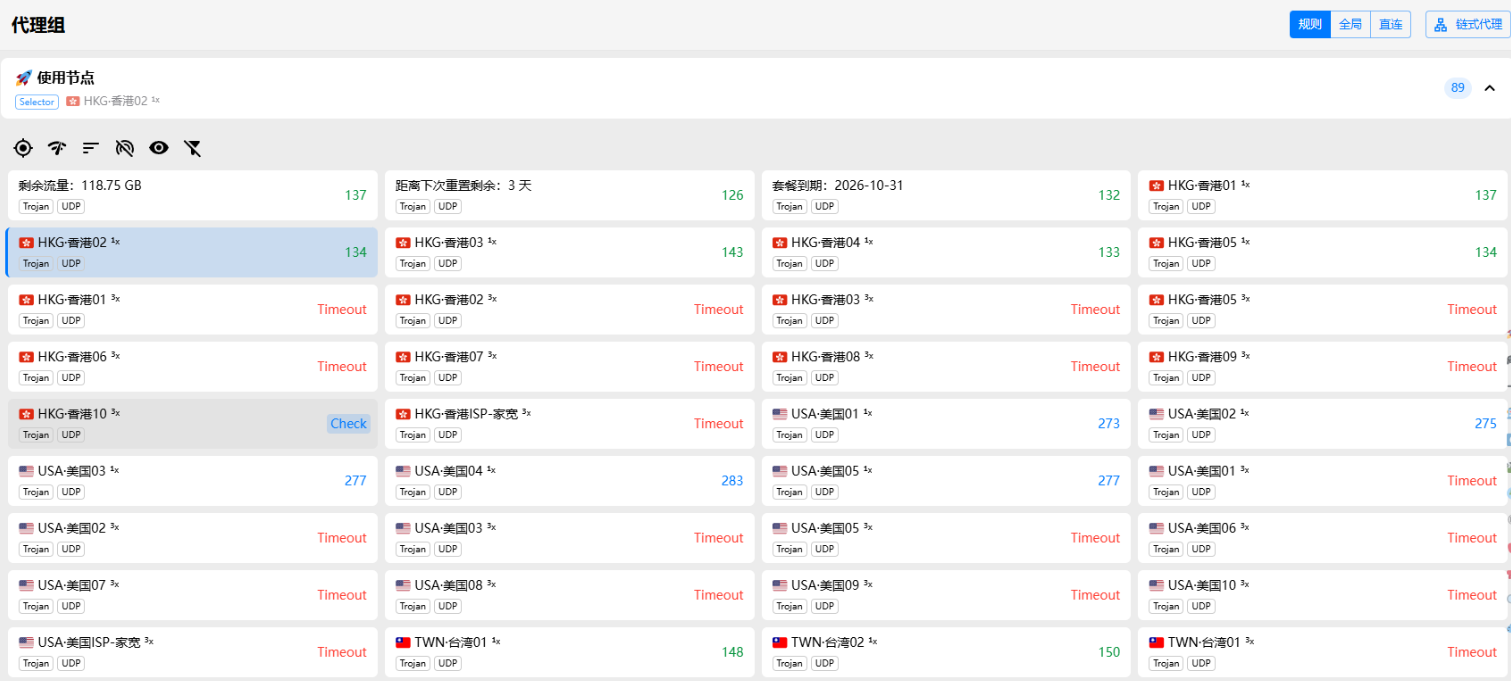Viewport: 1511px width, 681px height.
Task: Click the chain proxy network icon
Action: pyautogui.click(x=1441, y=24)
